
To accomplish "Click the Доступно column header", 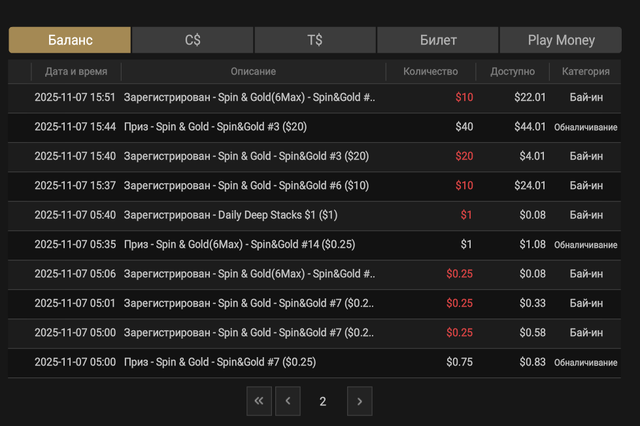I will (x=513, y=71).
